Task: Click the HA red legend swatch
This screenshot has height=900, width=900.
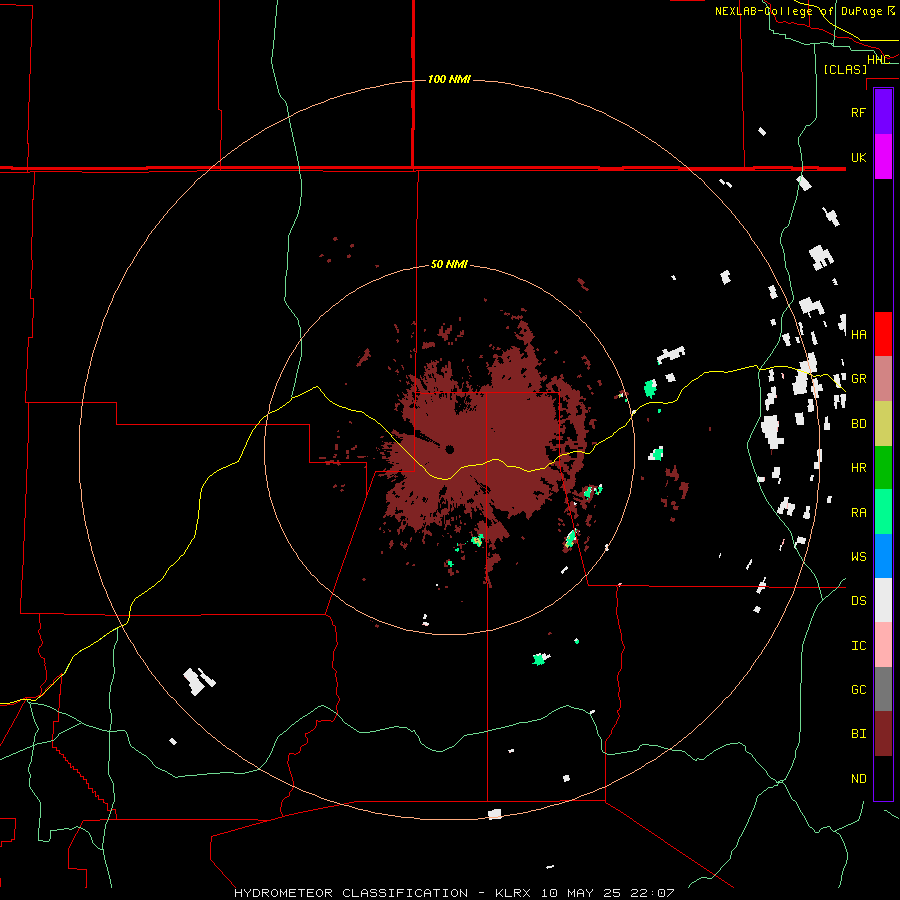Action: 883,334
